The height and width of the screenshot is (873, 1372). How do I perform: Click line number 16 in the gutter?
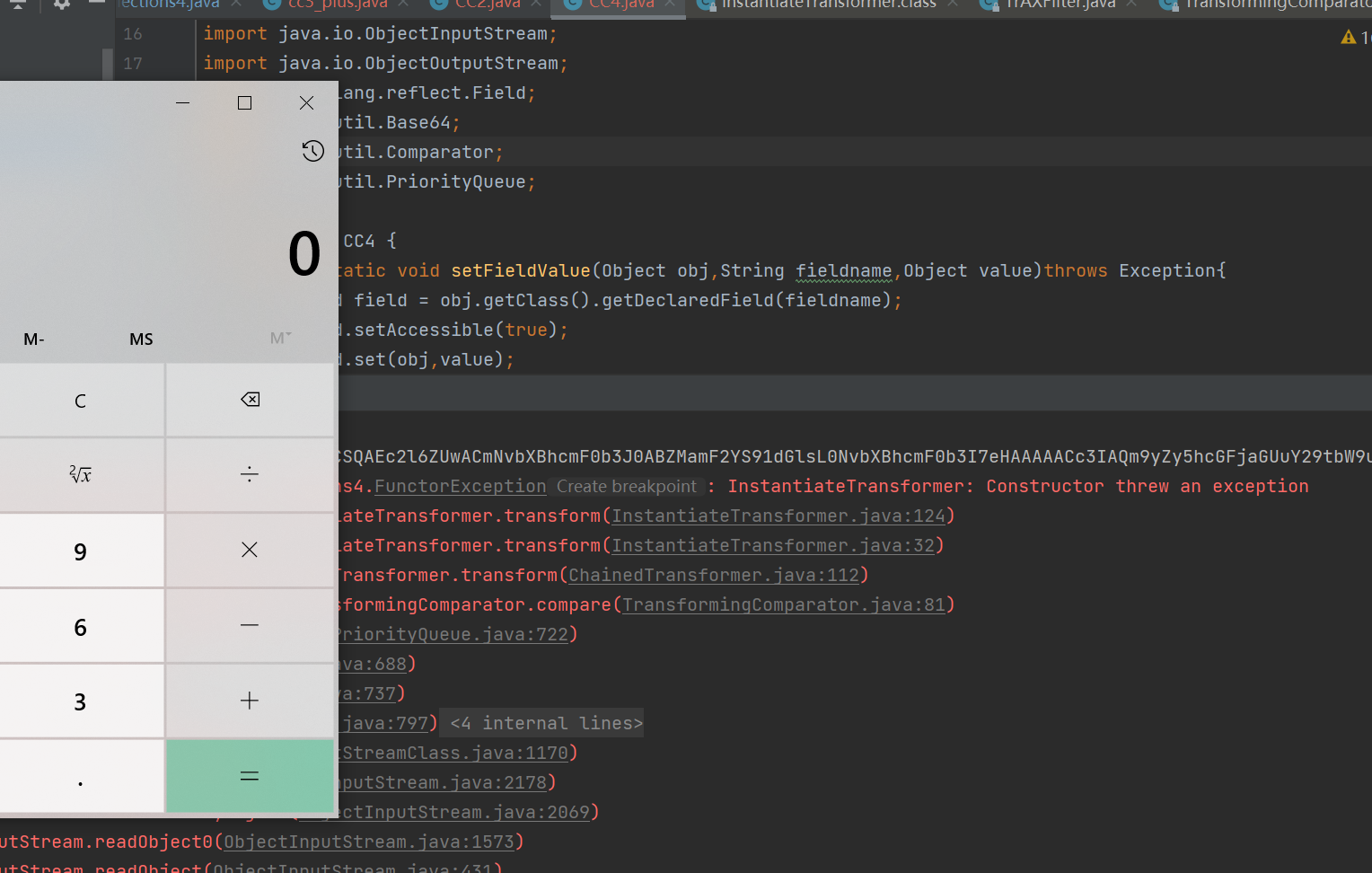point(133,34)
